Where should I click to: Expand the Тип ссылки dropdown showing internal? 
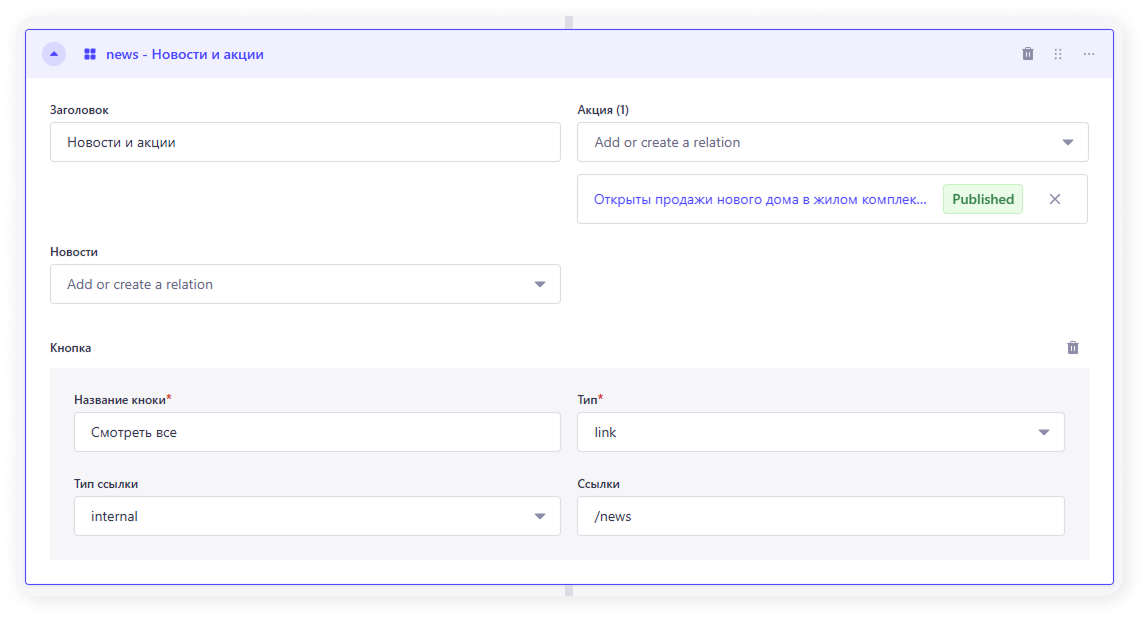(317, 516)
